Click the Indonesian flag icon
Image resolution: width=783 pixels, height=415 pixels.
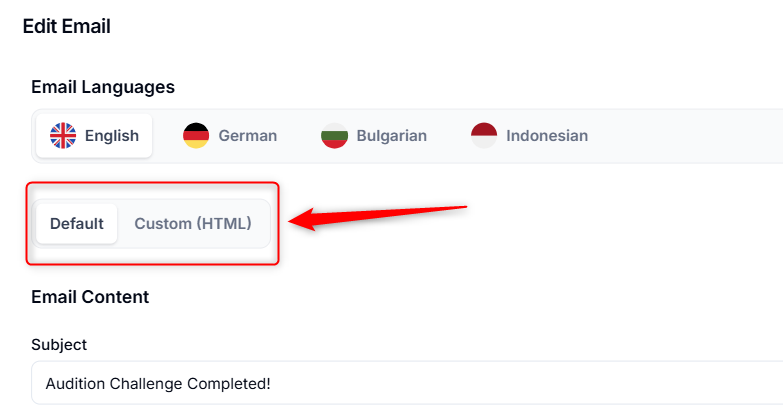click(x=484, y=135)
